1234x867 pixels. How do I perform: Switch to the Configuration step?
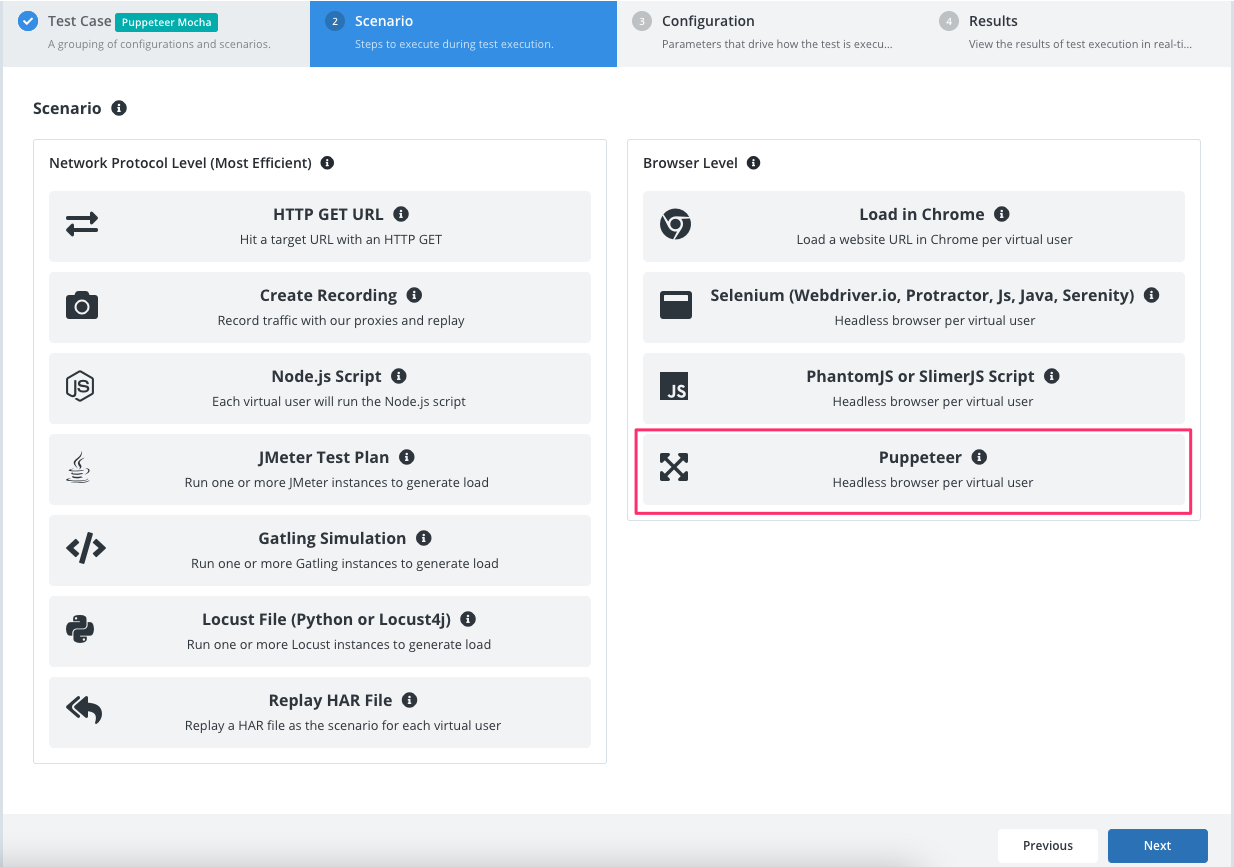click(x=770, y=33)
